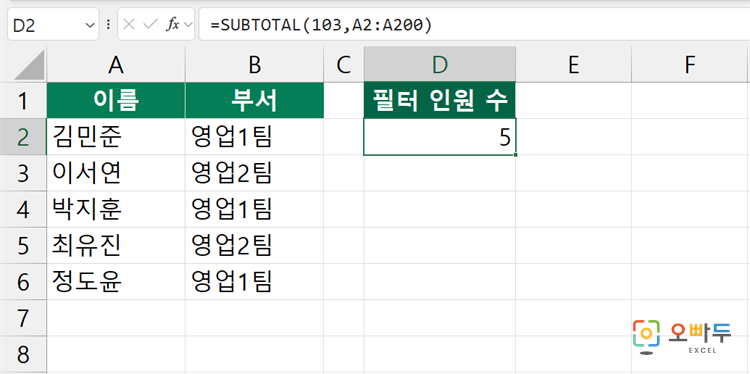The image size is (750, 374).
Task: Select column D header
Action: pos(440,65)
